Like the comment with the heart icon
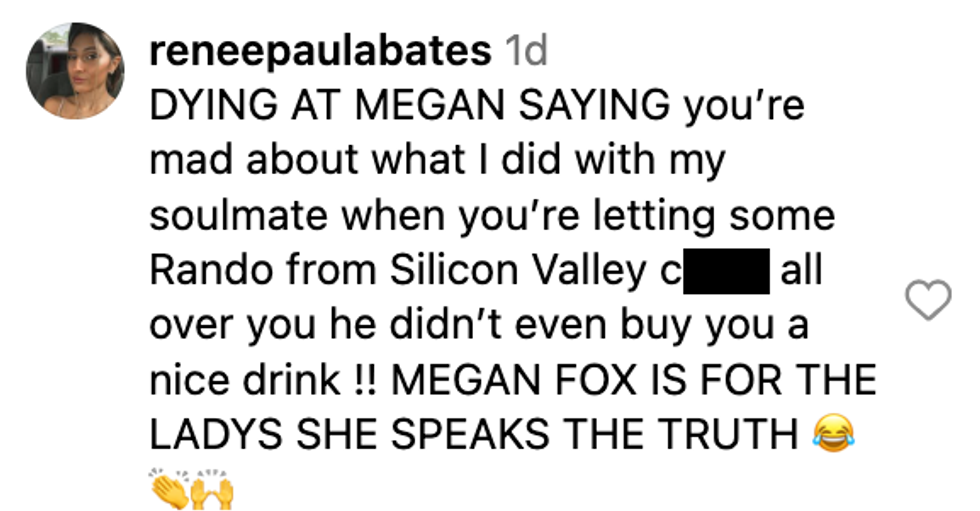 pos(927,300)
